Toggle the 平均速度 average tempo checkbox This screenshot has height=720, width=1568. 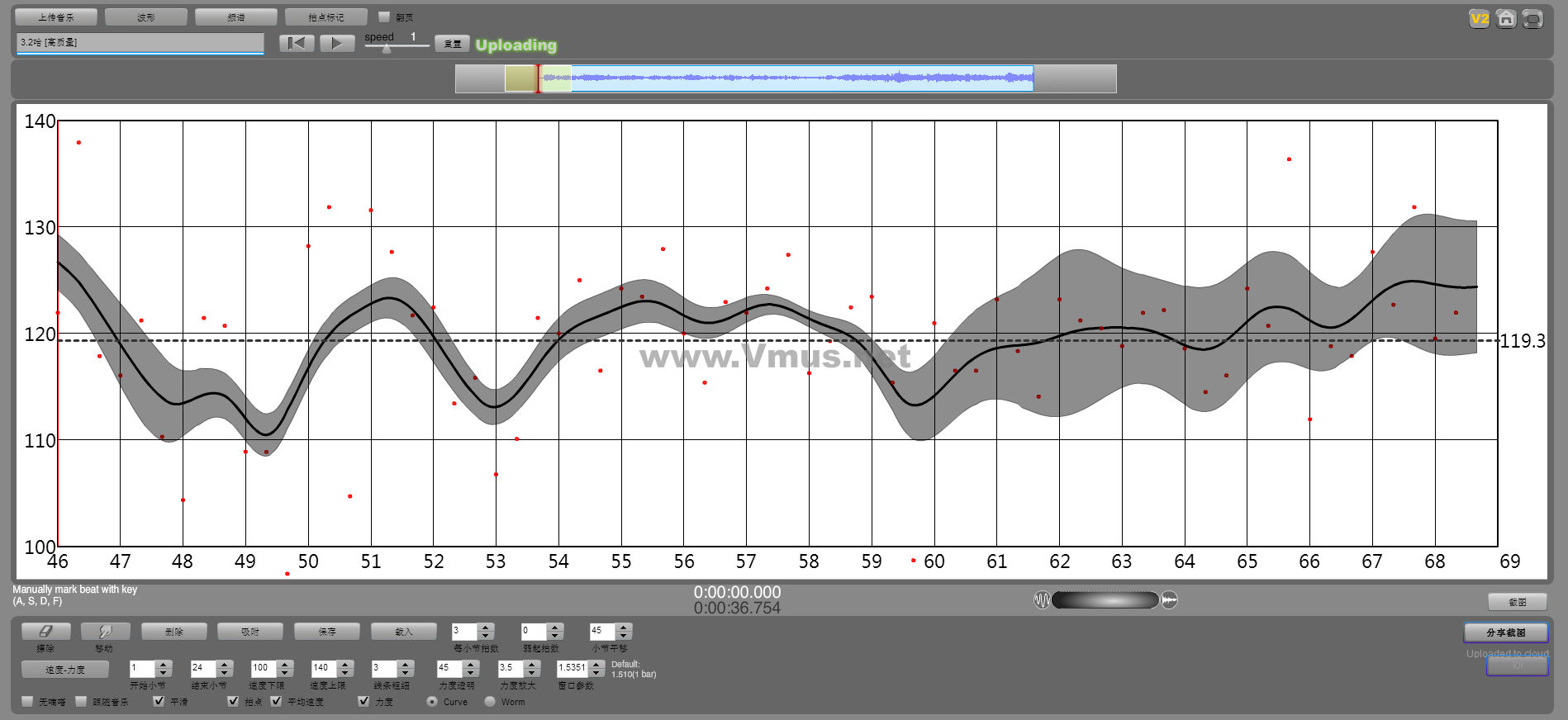276,701
